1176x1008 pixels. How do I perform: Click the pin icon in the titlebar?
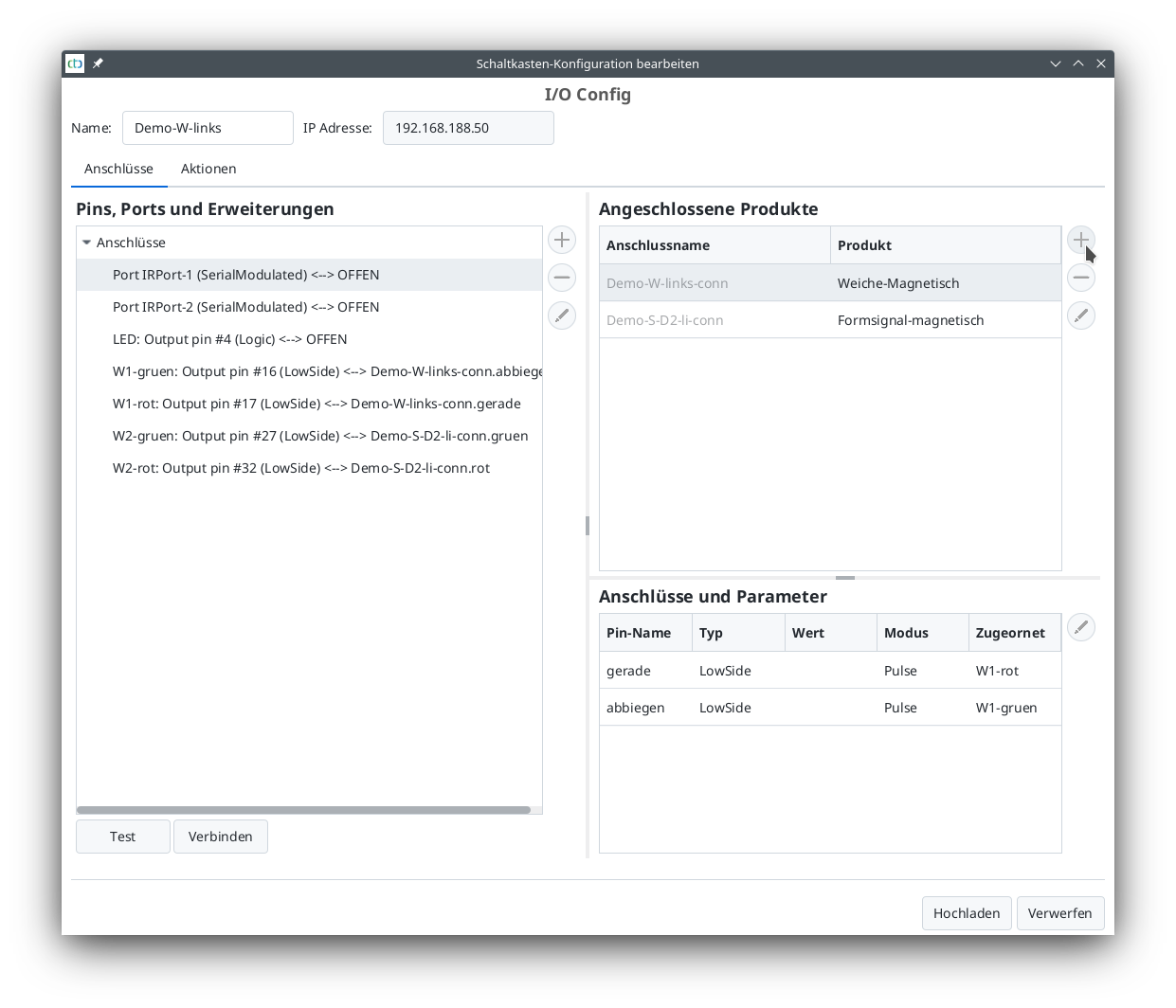(x=98, y=63)
